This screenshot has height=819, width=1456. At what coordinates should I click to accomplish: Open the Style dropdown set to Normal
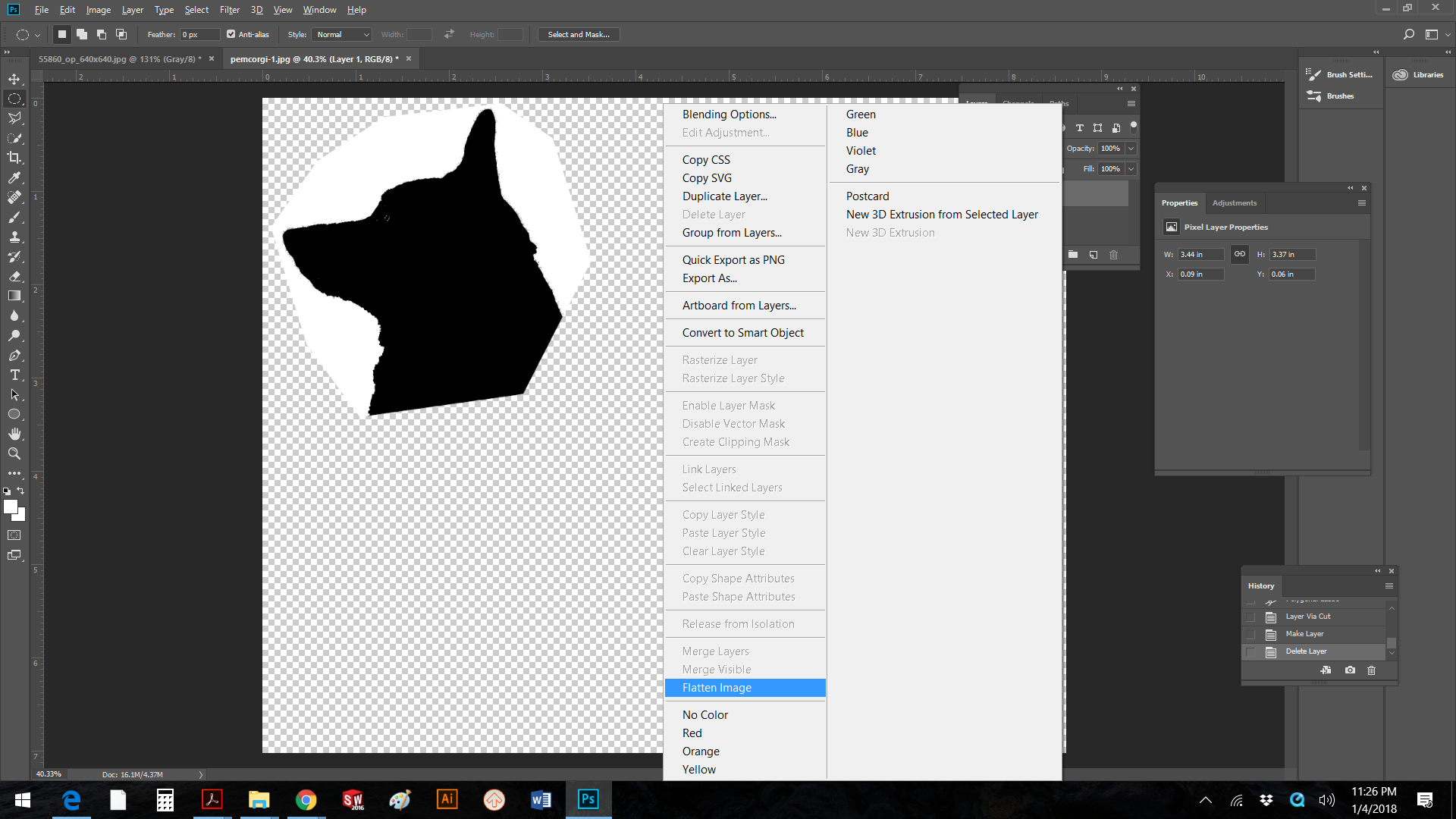342,34
